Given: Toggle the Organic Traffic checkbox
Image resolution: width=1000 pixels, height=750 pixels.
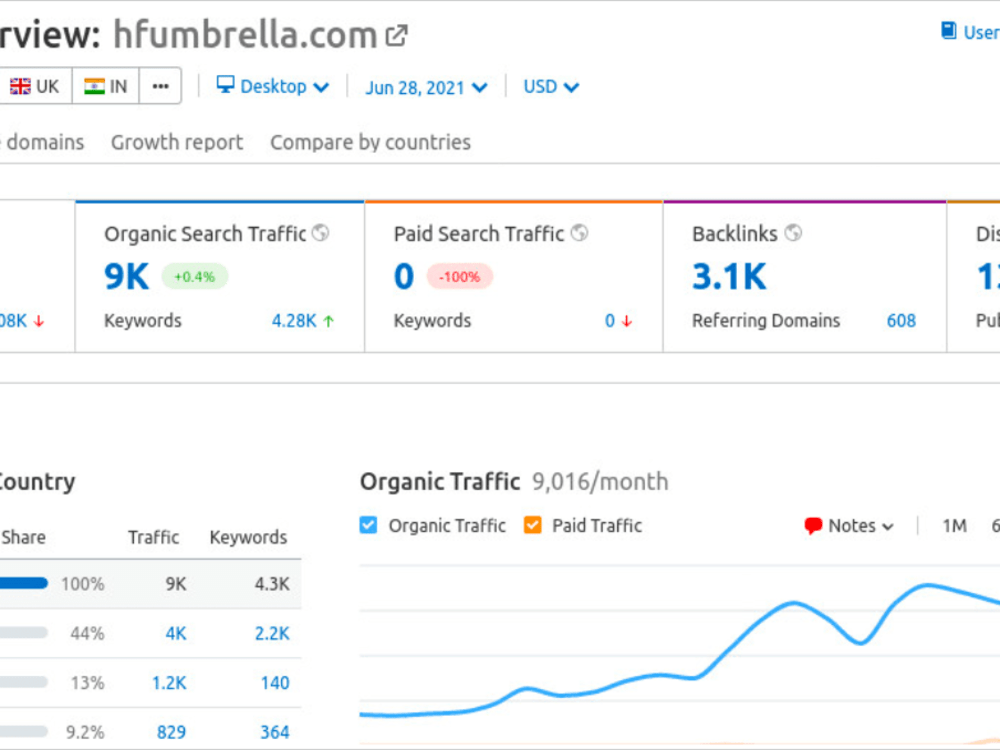Looking at the screenshot, I should (368, 525).
